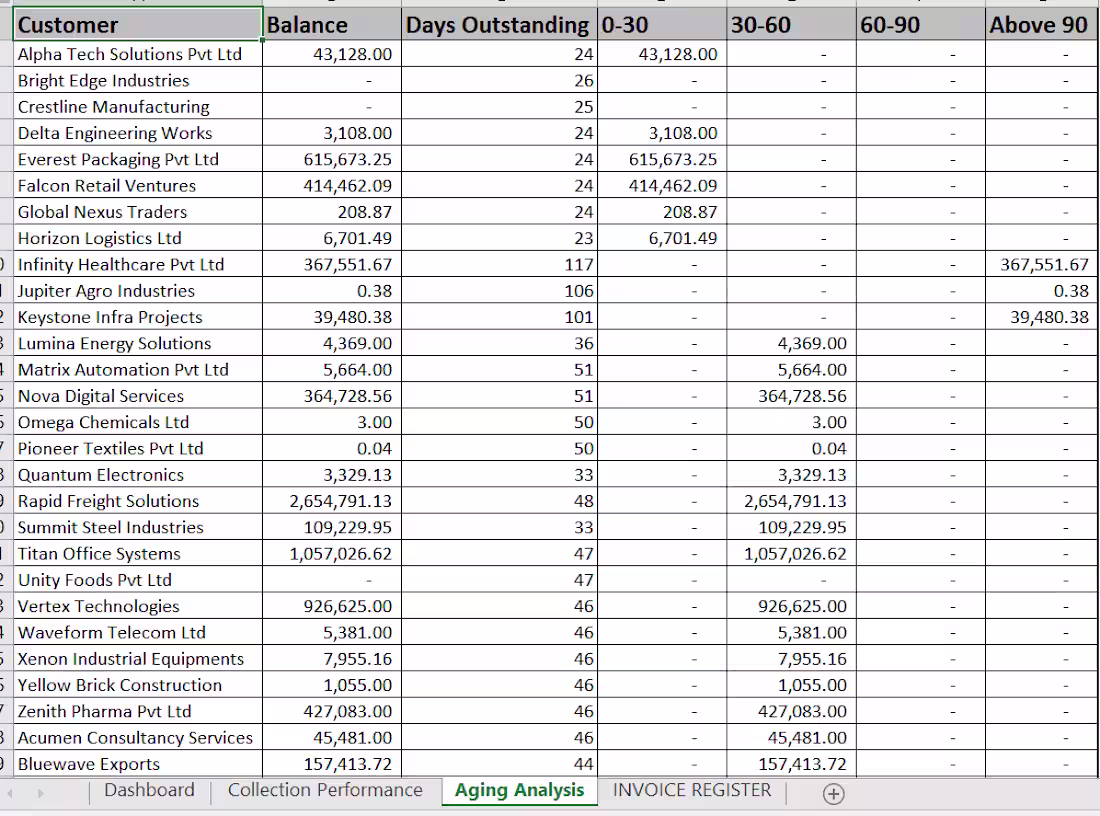Viewport: 1100px width, 816px height.
Task: Select the 60-90 header cell
Action: [920, 25]
